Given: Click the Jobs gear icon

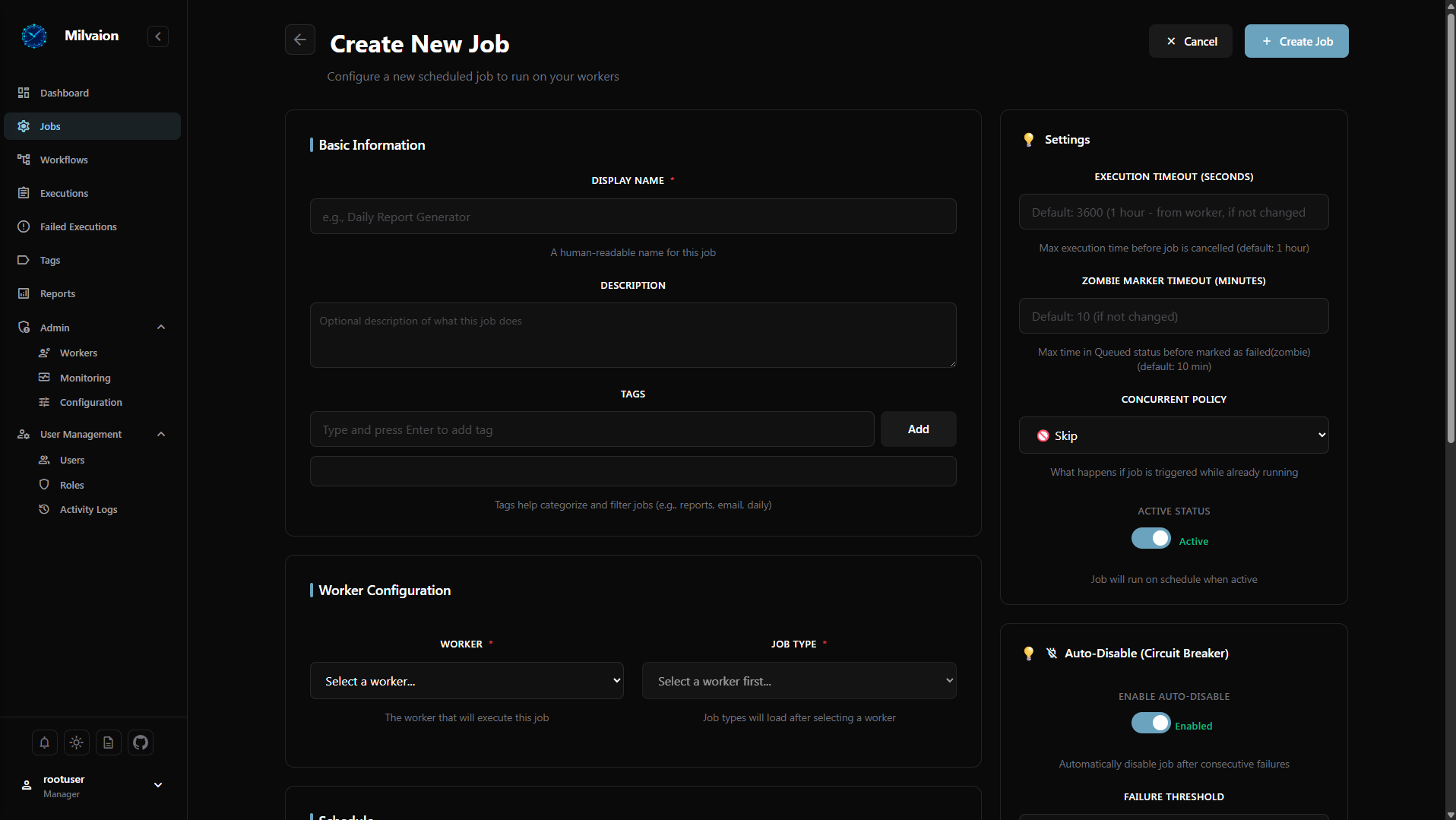Looking at the screenshot, I should tap(24, 126).
